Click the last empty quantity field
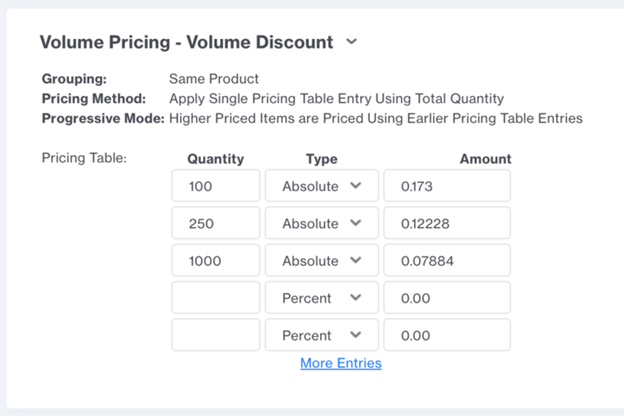Image resolution: width=624 pixels, height=416 pixels. (x=216, y=335)
